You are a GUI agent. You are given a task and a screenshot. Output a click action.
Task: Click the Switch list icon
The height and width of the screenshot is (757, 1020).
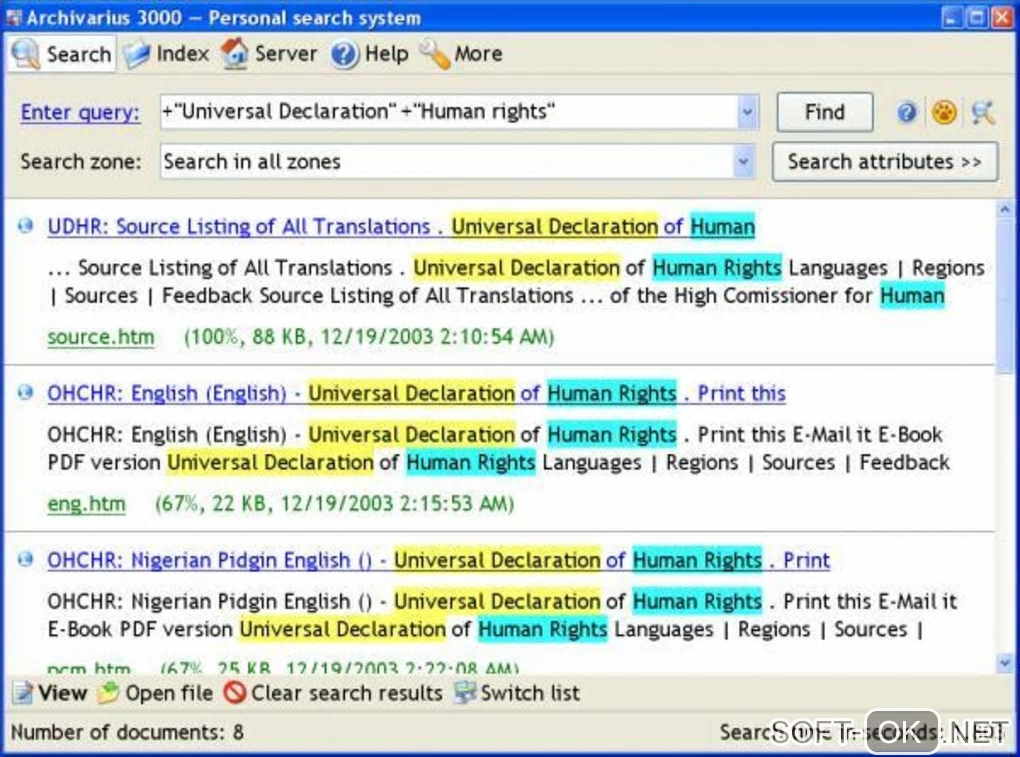click(x=464, y=693)
